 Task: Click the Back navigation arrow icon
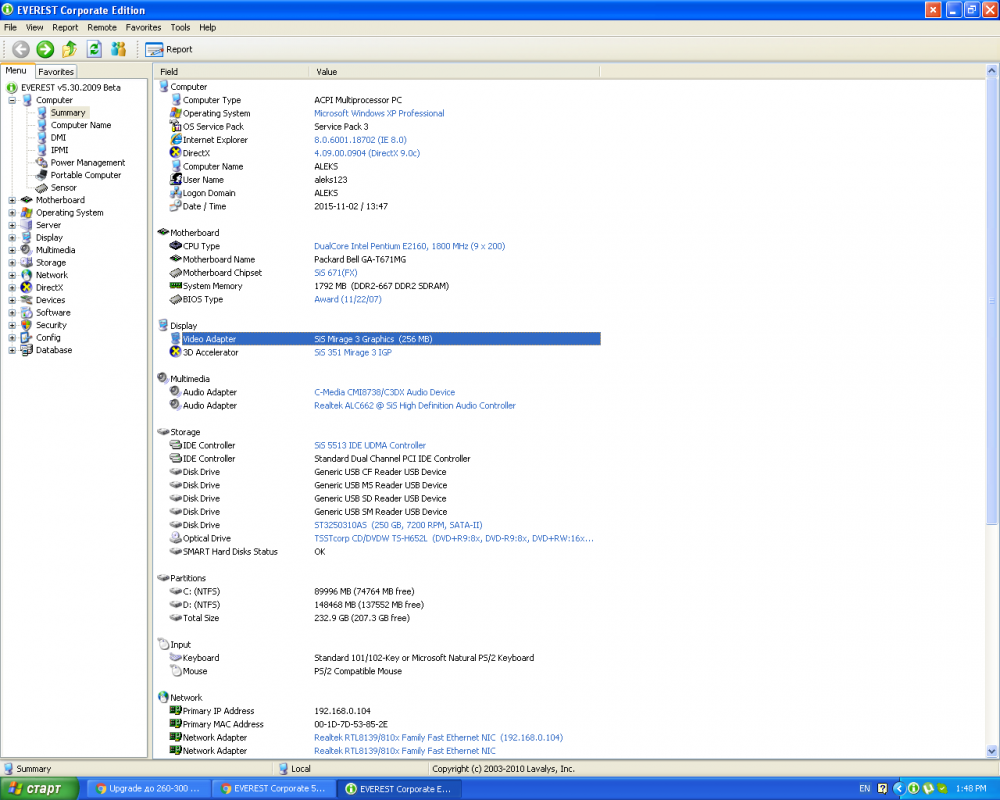pyautogui.click(x=20, y=49)
